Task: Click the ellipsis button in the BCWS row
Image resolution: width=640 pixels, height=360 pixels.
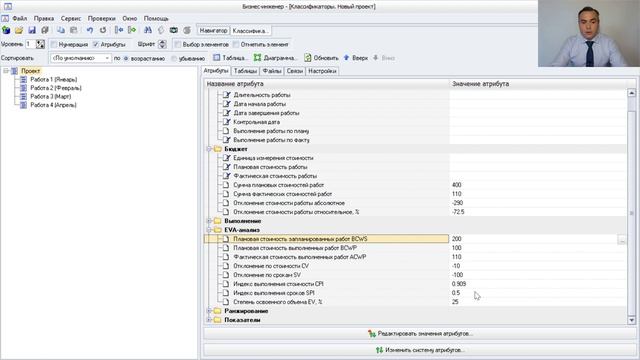Action: 622,239
